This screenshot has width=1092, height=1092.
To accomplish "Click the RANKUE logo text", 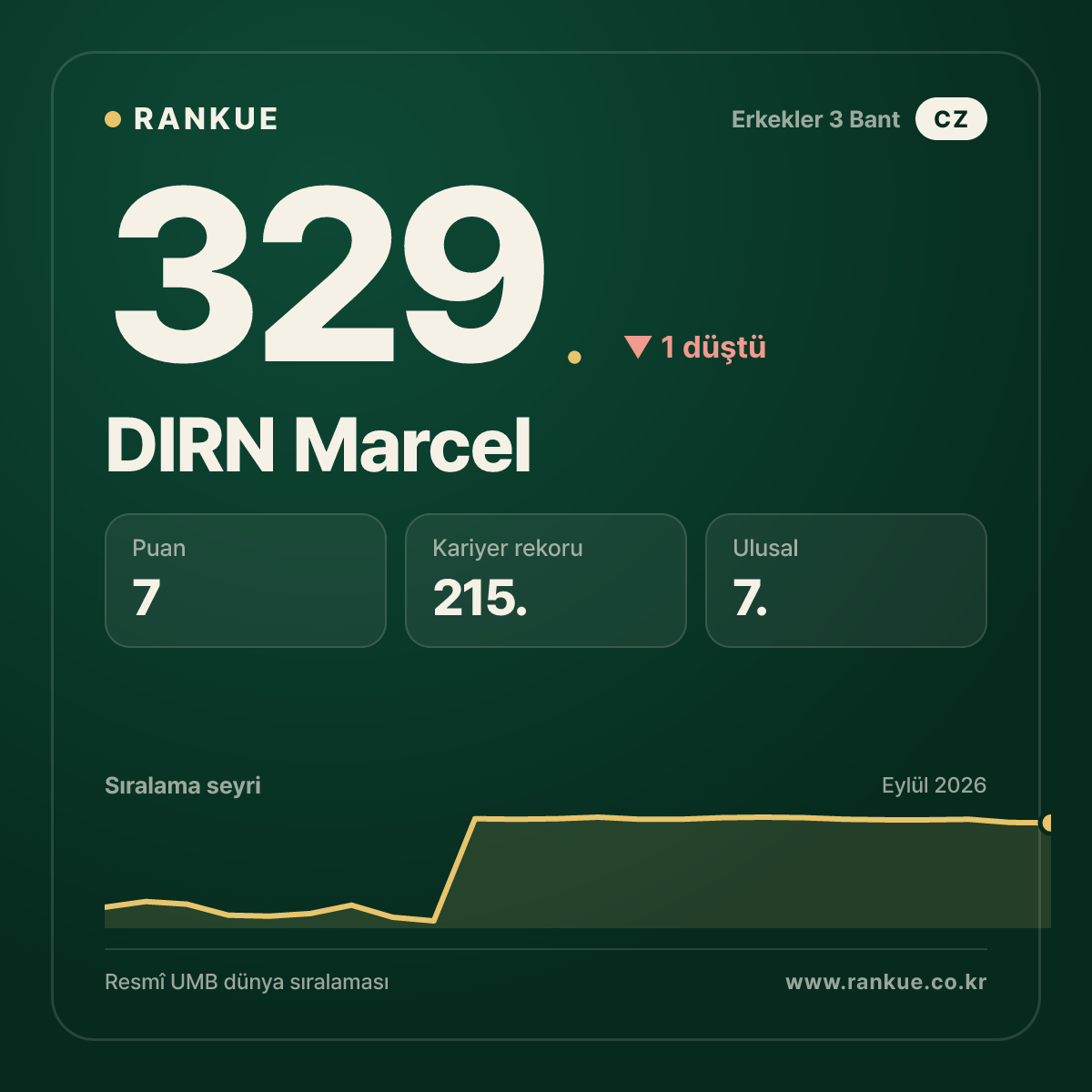I will [206, 119].
